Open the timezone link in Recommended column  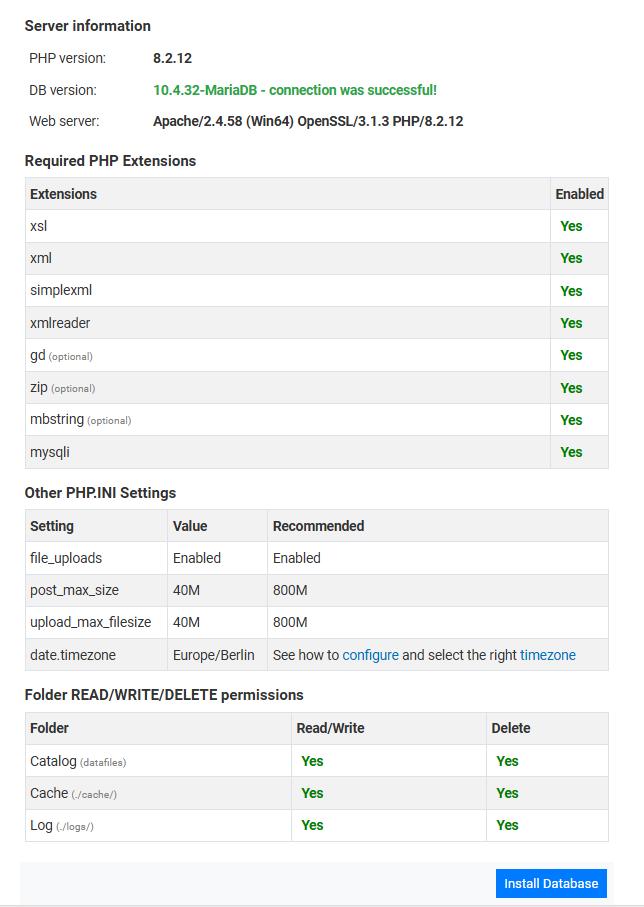pos(548,655)
